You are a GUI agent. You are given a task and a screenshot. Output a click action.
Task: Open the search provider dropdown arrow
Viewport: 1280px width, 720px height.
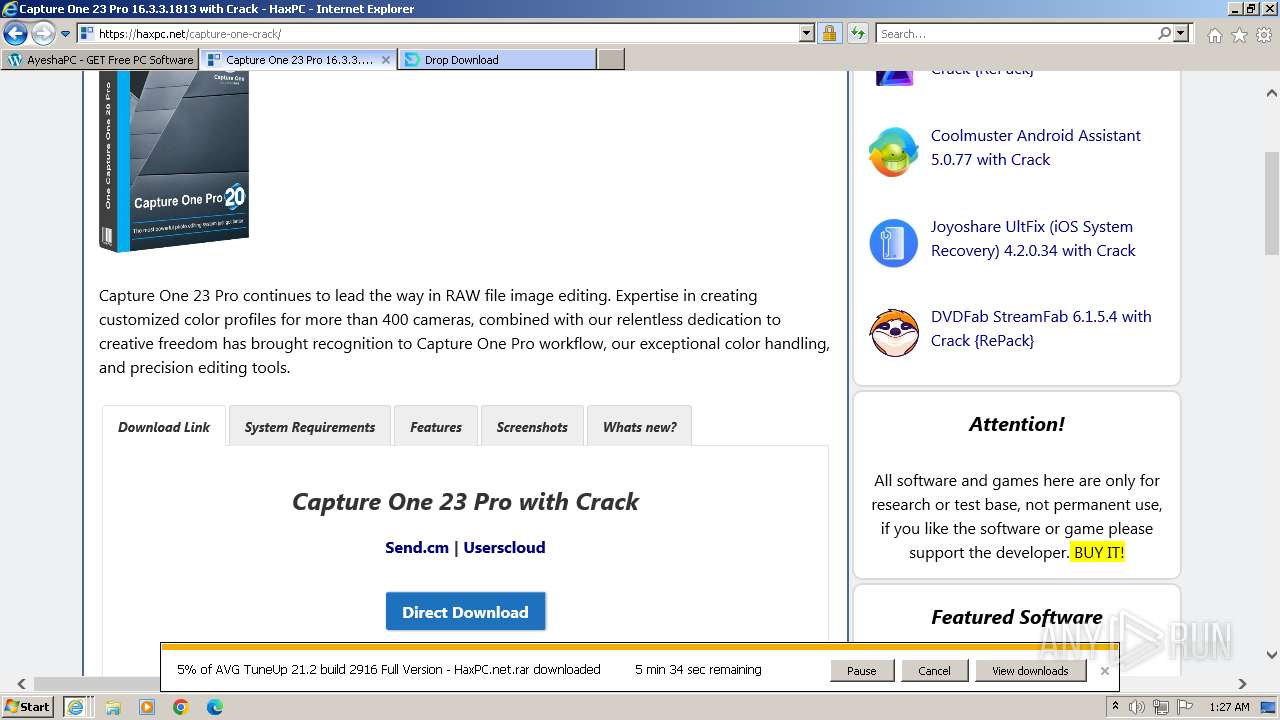[x=1181, y=34]
